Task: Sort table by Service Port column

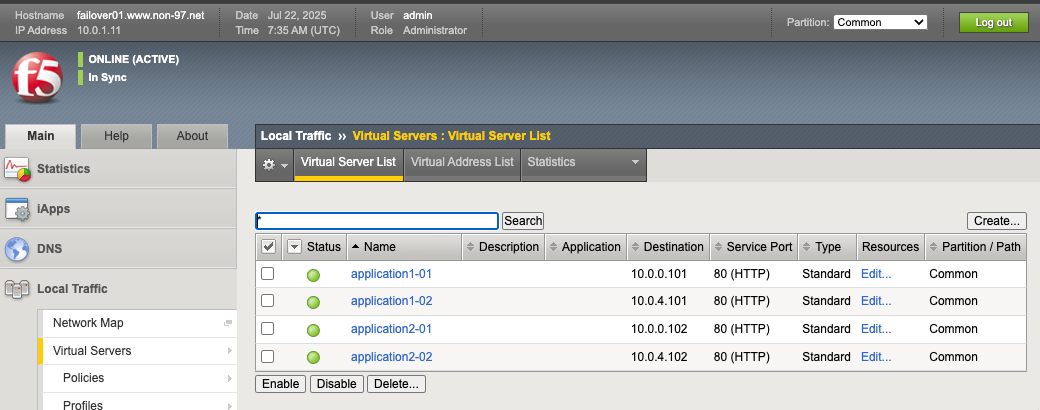Action: click(x=753, y=247)
